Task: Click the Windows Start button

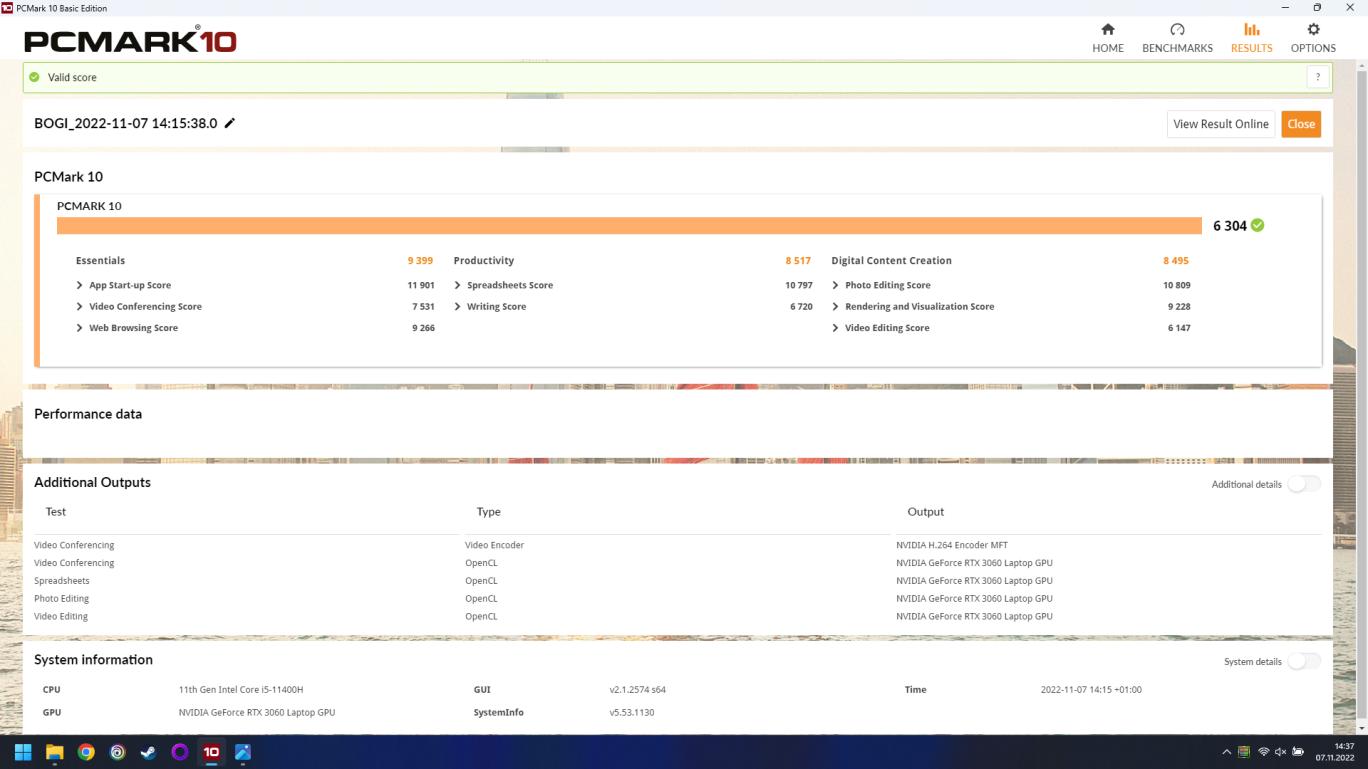Action: pyautogui.click(x=23, y=752)
